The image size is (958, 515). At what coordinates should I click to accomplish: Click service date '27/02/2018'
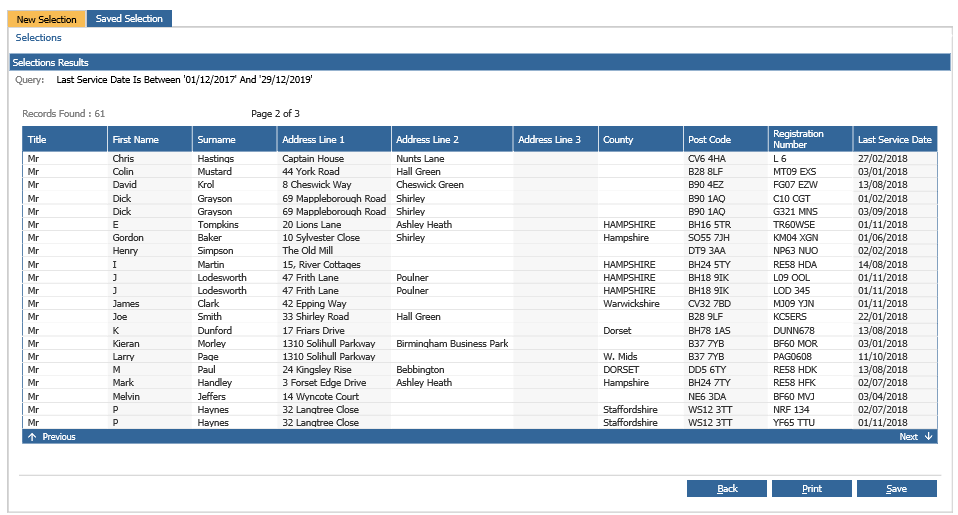(882, 158)
